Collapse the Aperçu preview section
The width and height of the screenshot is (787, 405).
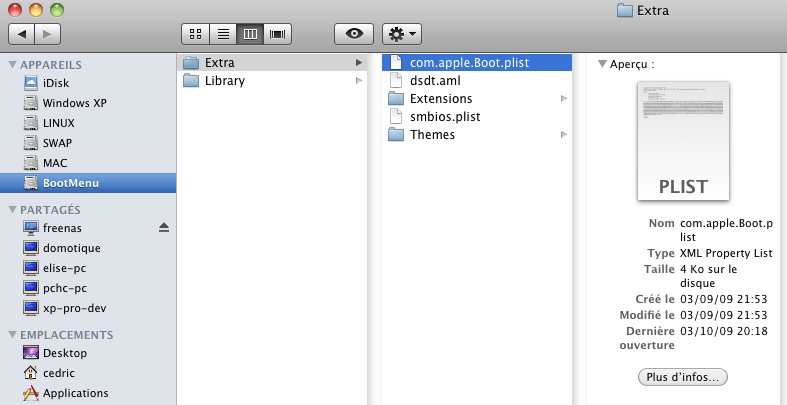click(602, 64)
